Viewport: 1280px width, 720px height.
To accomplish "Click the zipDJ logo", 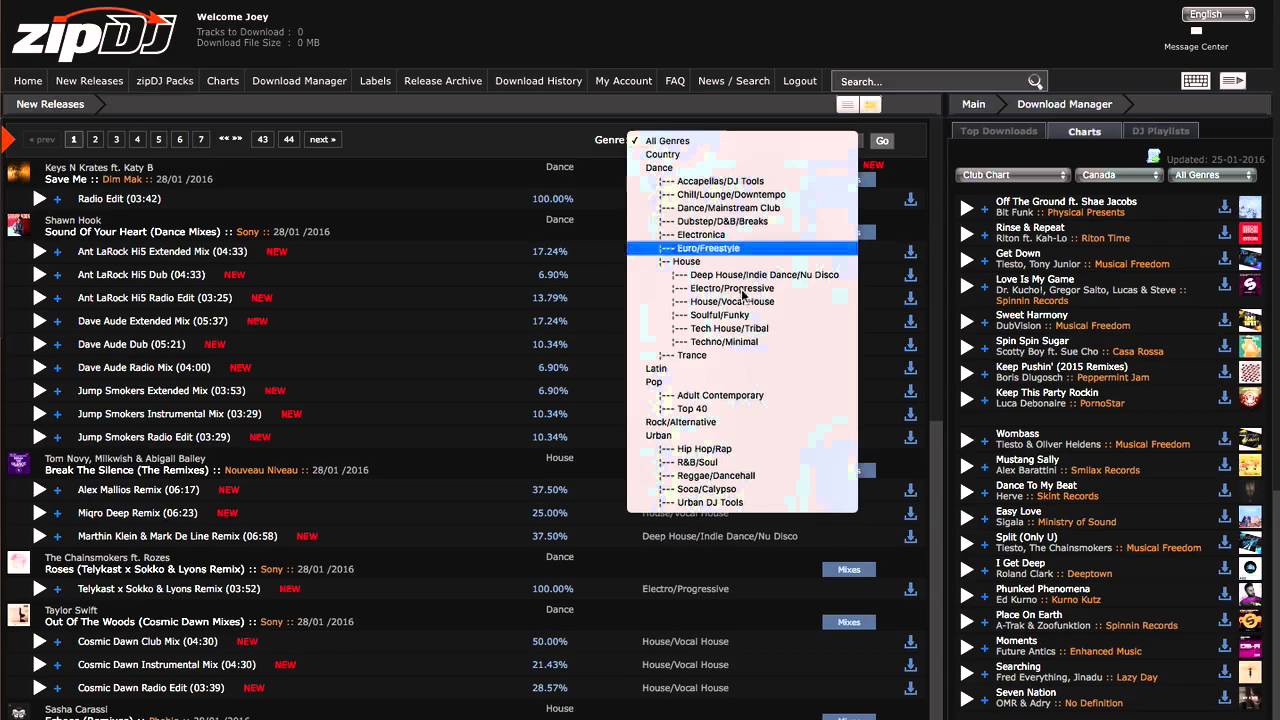I will (x=94, y=34).
